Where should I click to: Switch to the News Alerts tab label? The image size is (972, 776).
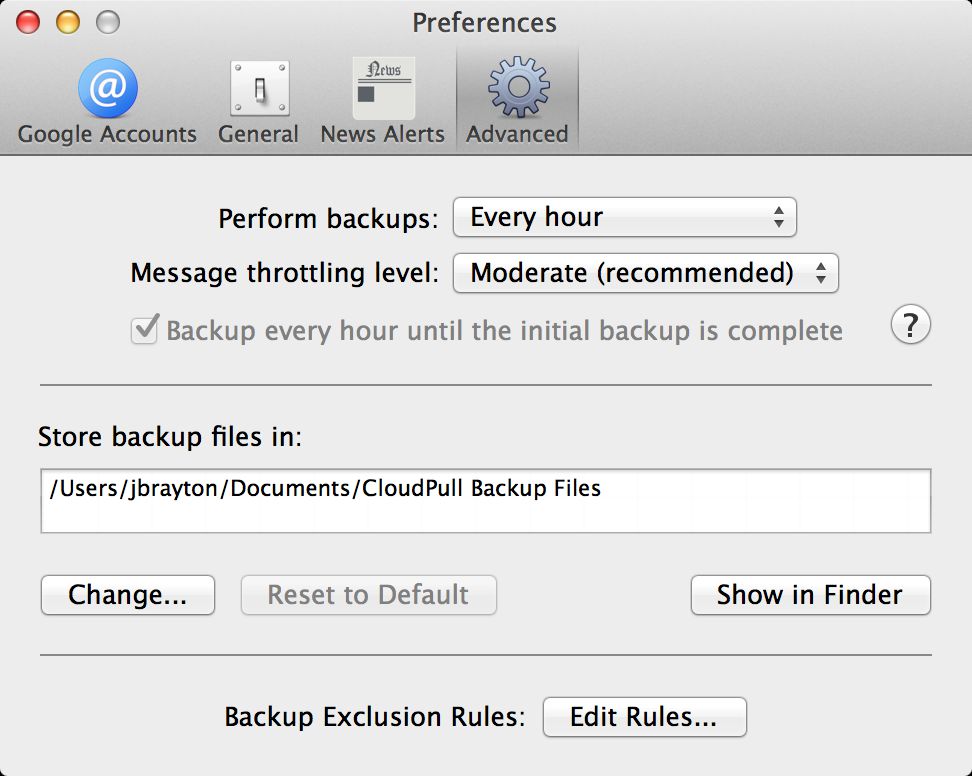point(382,134)
